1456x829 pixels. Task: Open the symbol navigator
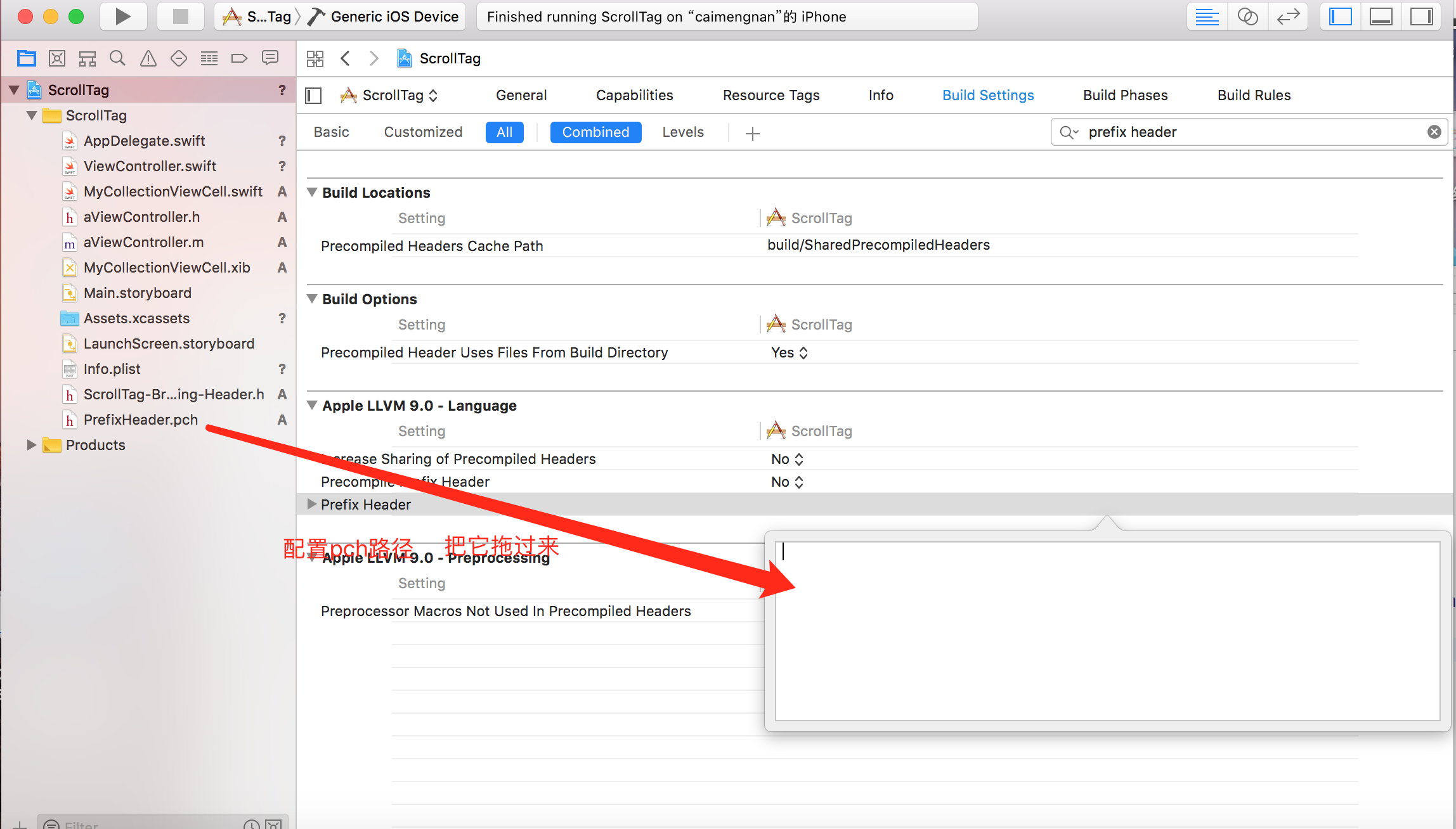click(x=88, y=58)
